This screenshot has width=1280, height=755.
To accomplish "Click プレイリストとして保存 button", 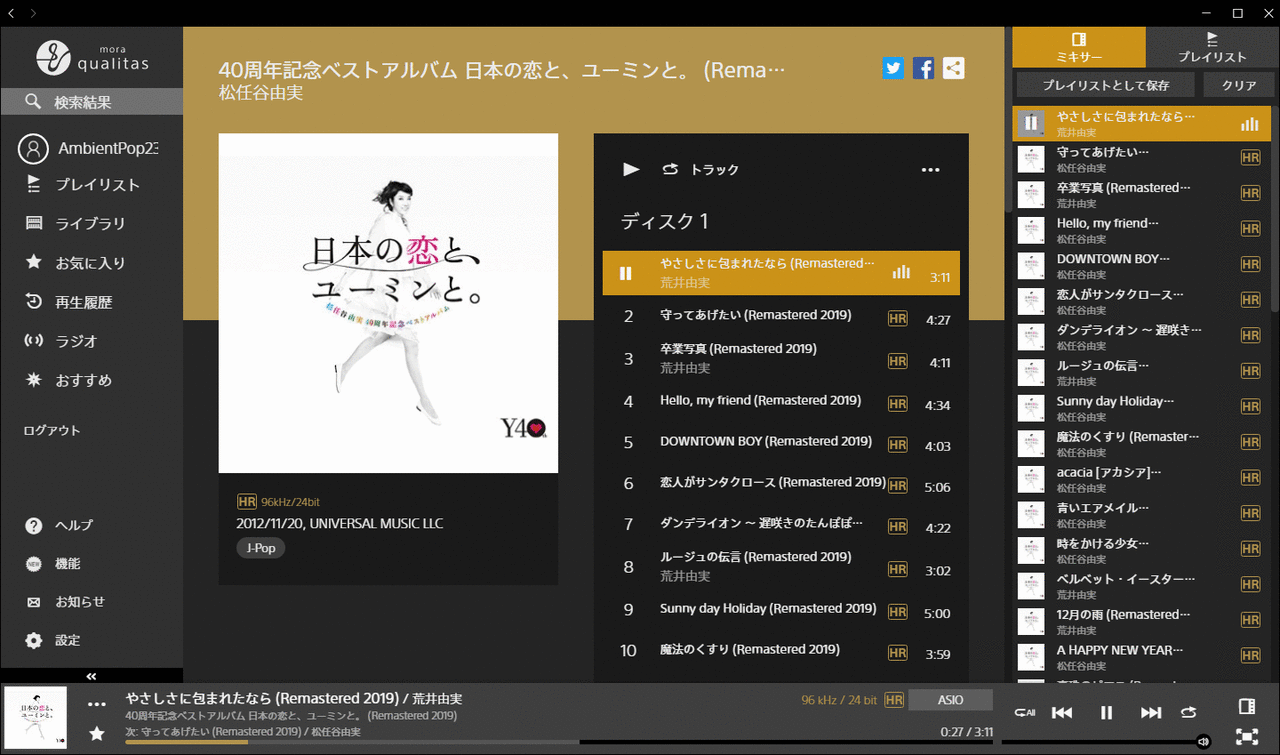I will [x=1105, y=85].
